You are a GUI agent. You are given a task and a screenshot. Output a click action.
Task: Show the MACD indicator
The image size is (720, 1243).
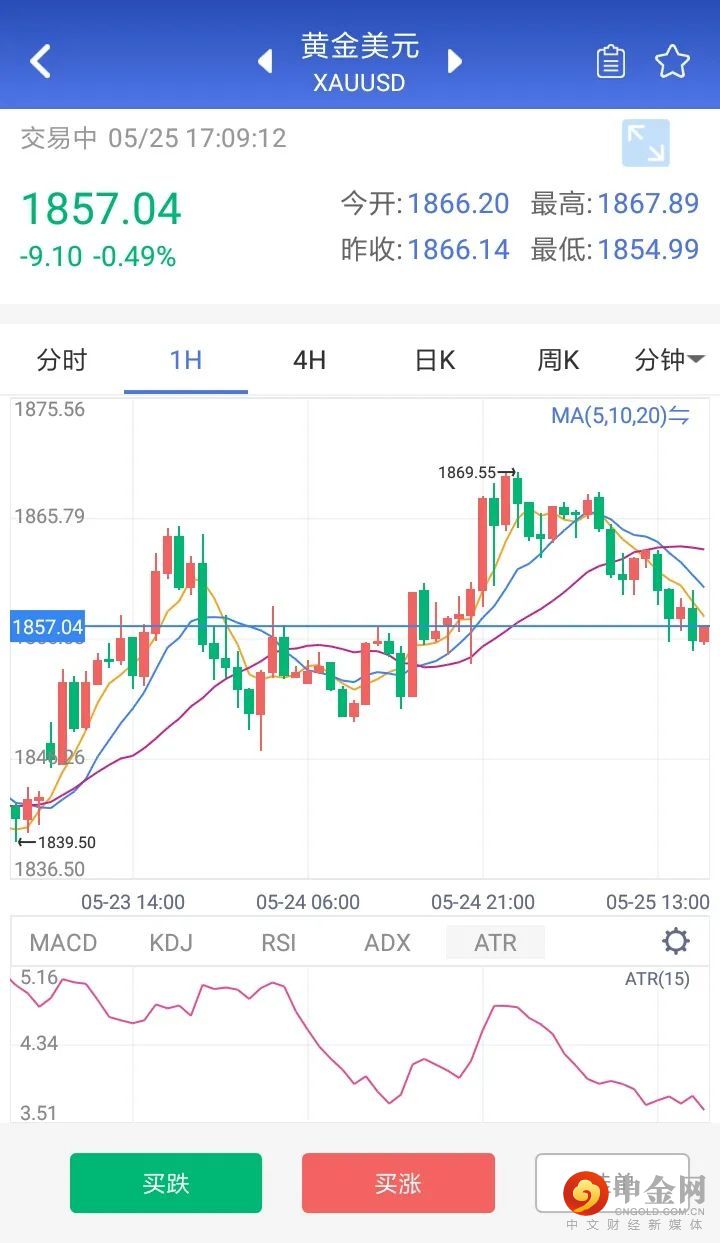coord(63,942)
